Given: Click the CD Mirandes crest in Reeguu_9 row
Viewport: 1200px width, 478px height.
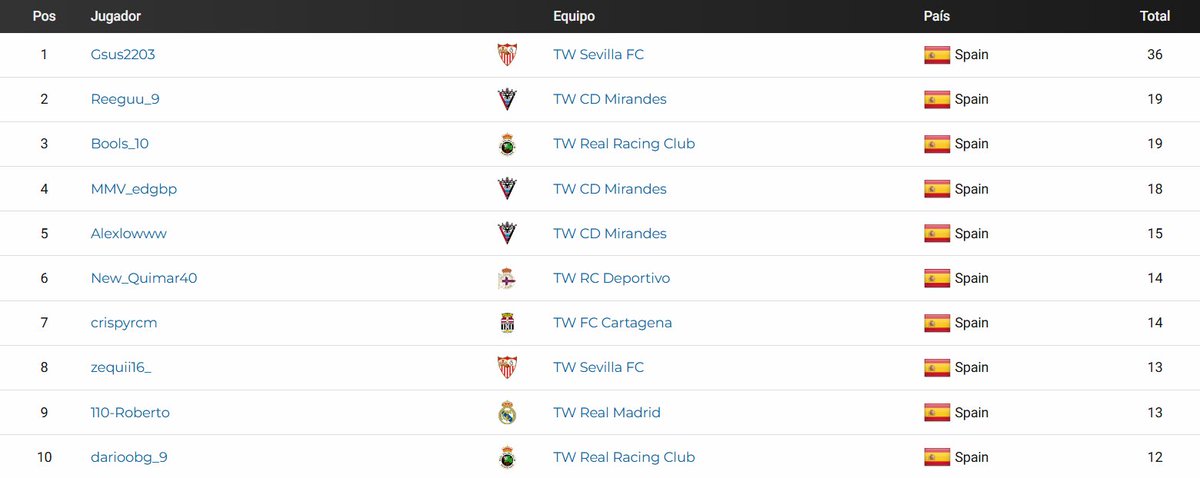Looking at the screenshot, I should tap(507, 99).
